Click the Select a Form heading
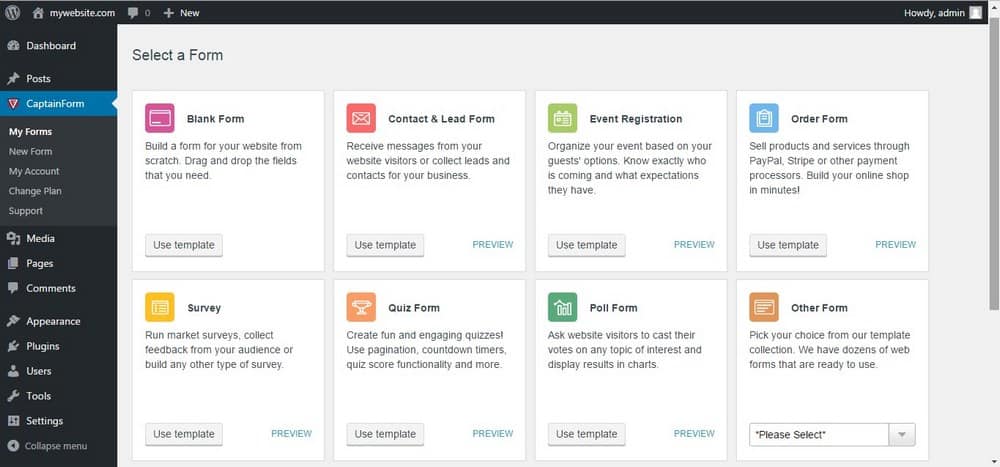Image resolution: width=1000 pixels, height=467 pixels. click(178, 56)
